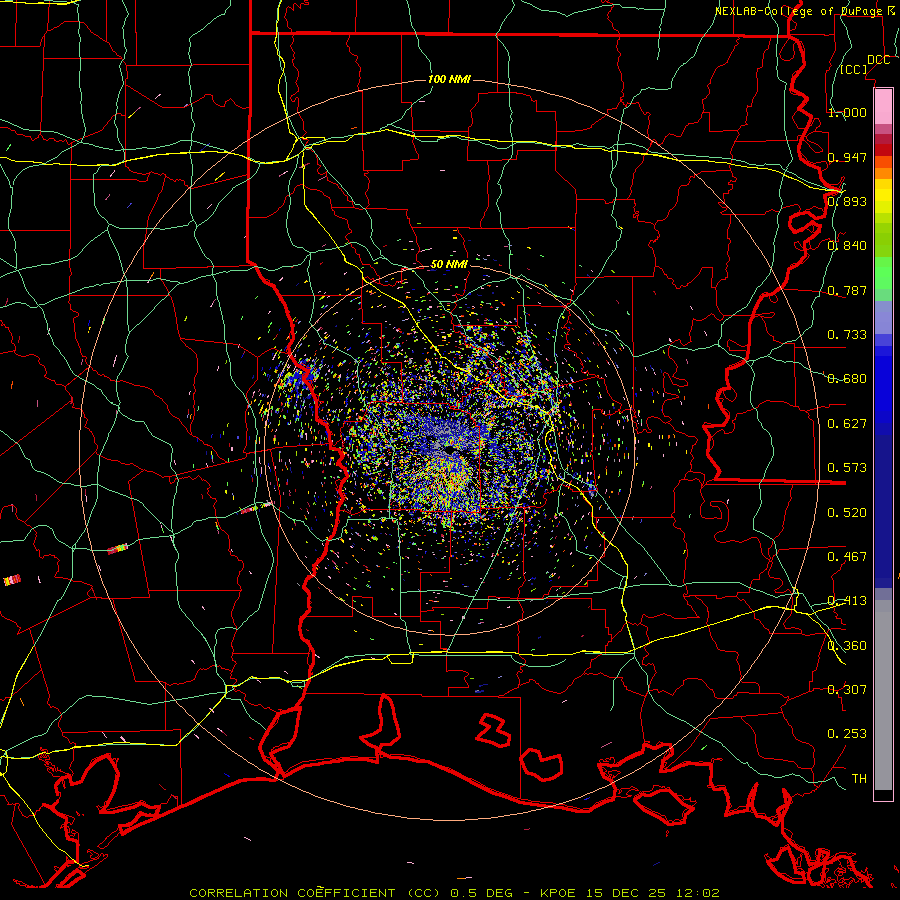Select the 0.787 scale label

point(847,290)
